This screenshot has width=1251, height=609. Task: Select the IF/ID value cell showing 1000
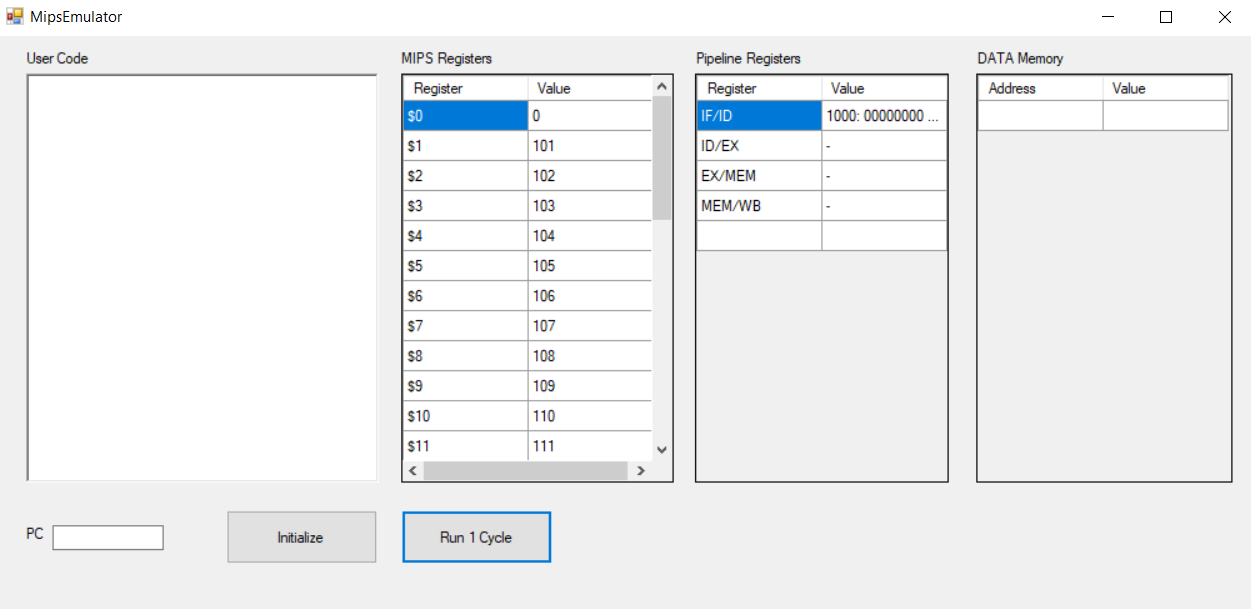882,115
